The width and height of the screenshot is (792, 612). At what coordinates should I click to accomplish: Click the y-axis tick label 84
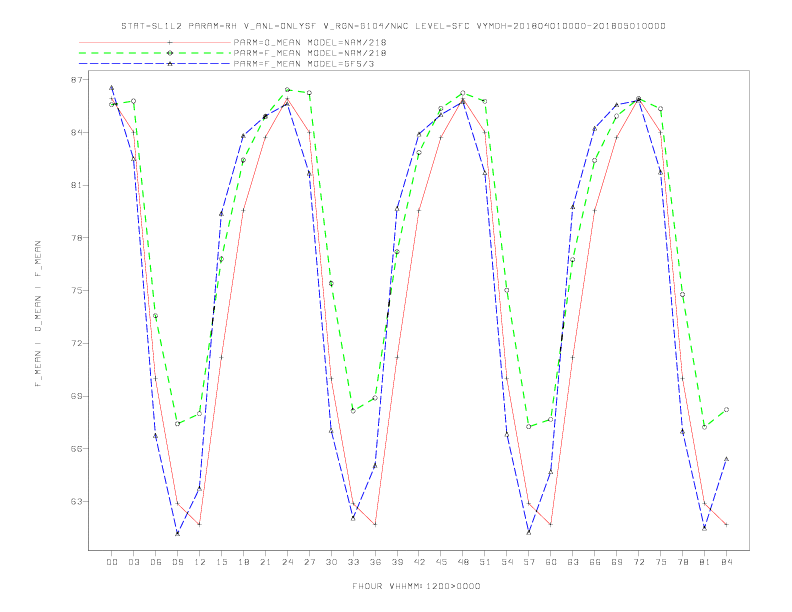pyautogui.click(x=79, y=132)
